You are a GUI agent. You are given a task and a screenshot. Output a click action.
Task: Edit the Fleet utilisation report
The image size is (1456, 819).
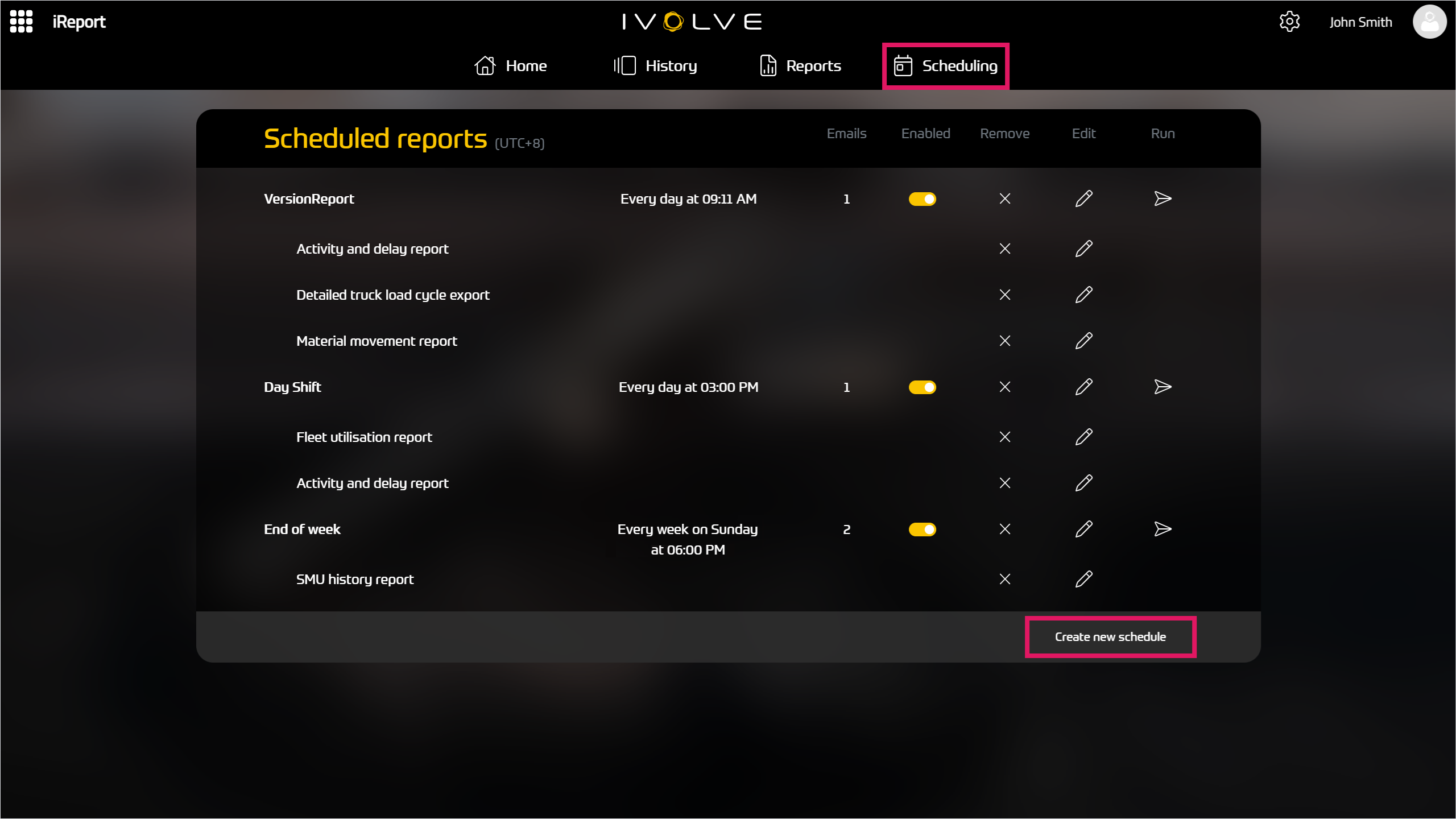point(1084,437)
